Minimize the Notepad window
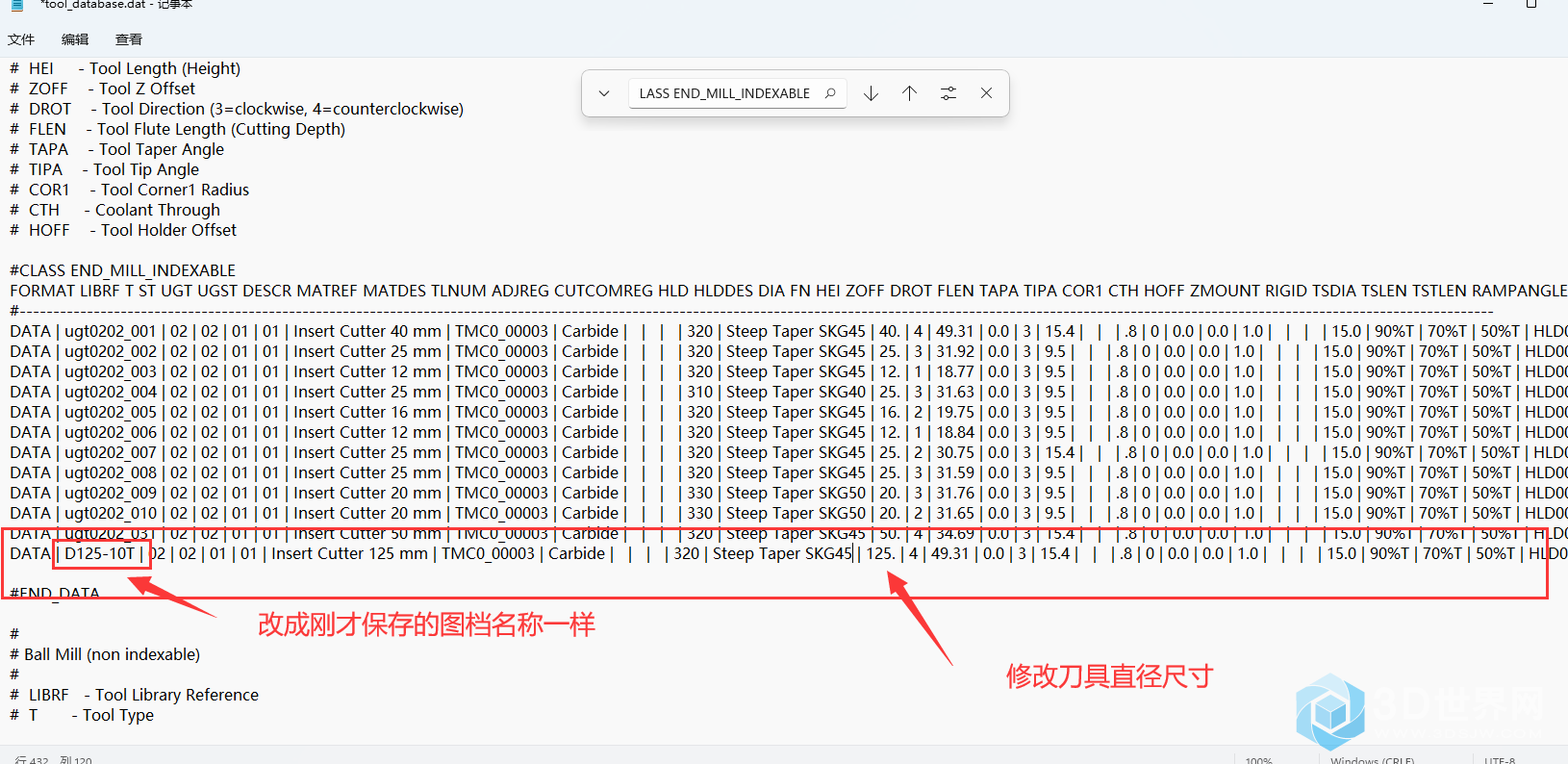Screen dimensions: 1568x764 tap(1488, 5)
